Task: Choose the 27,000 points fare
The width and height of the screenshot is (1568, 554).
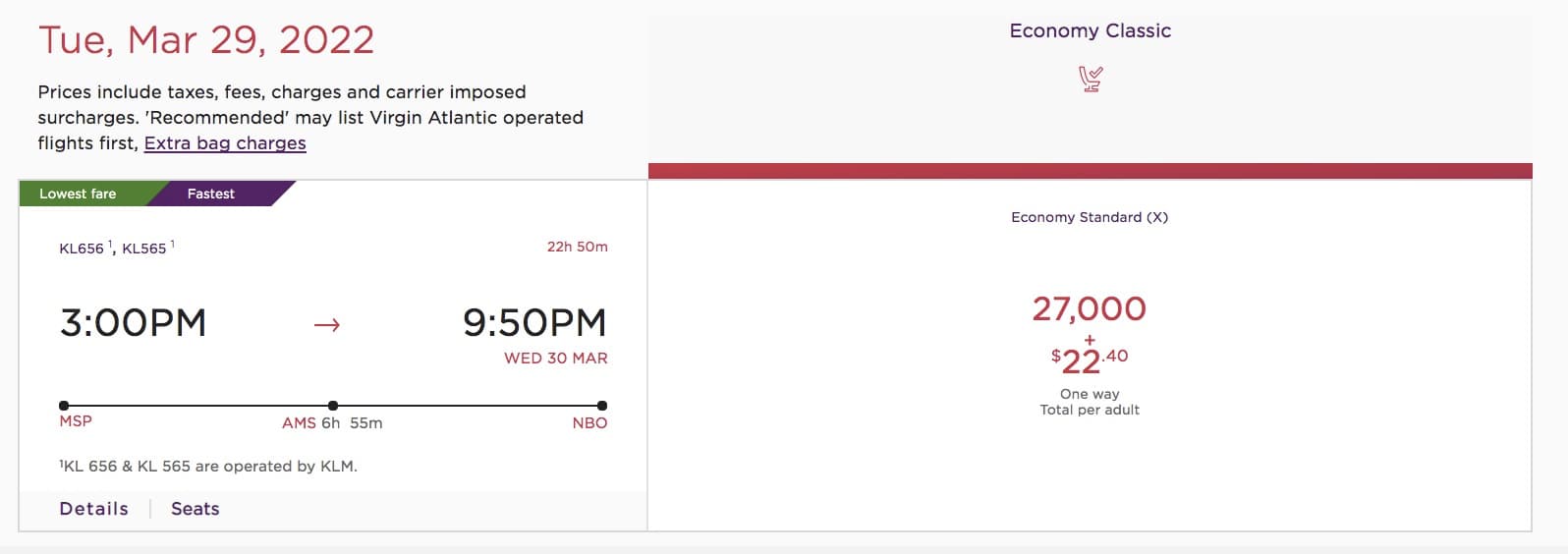Action: coord(1090,308)
